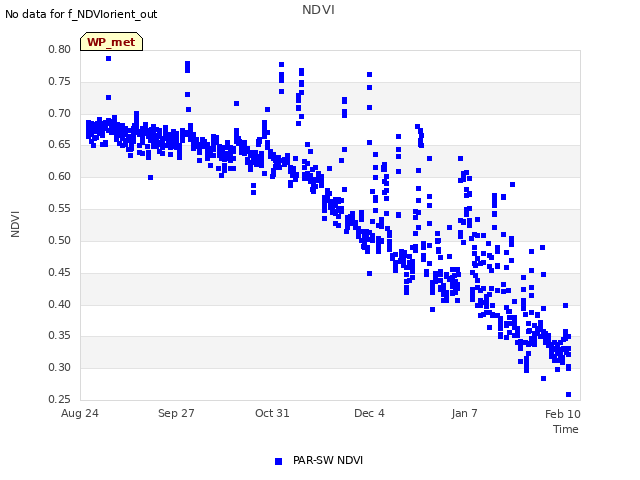This screenshot has width=640, height=480.
Task: Click the vertical NDVI axis label
Action: tap(15, 224)
